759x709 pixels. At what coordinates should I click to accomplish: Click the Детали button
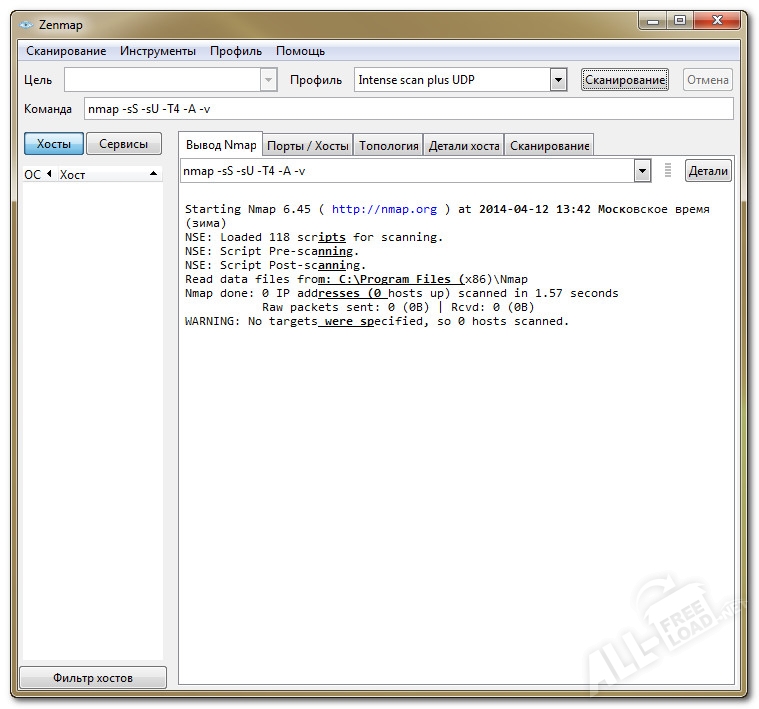(x=708, y=171)
